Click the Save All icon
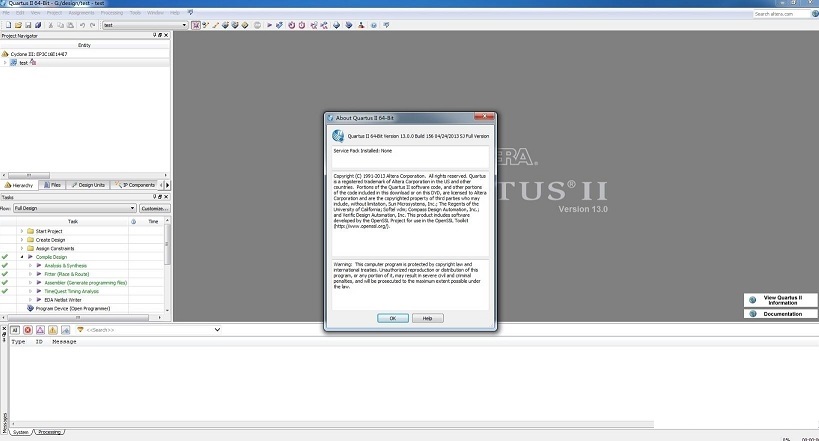819x441 pixels. coord(38,25)
